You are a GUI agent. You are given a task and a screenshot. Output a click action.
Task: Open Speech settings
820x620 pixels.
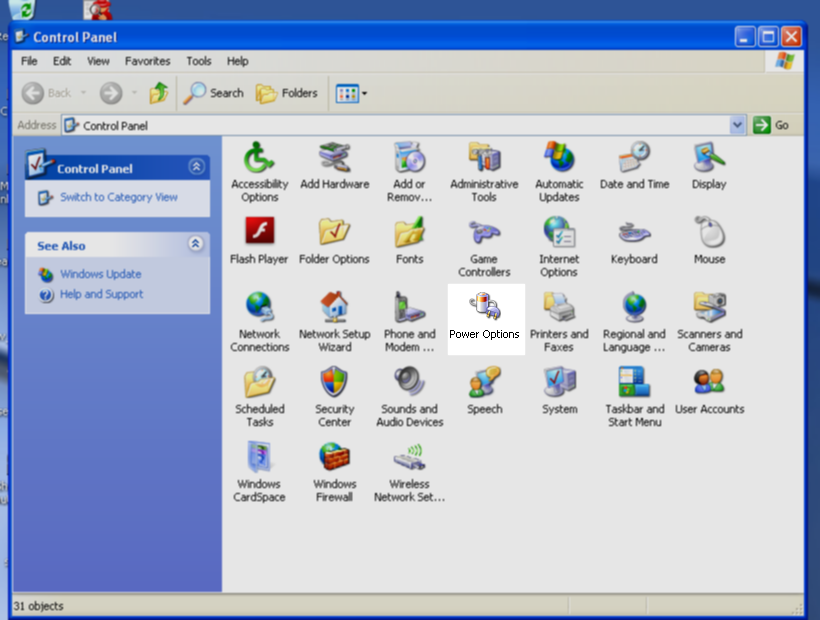[484, 391]
